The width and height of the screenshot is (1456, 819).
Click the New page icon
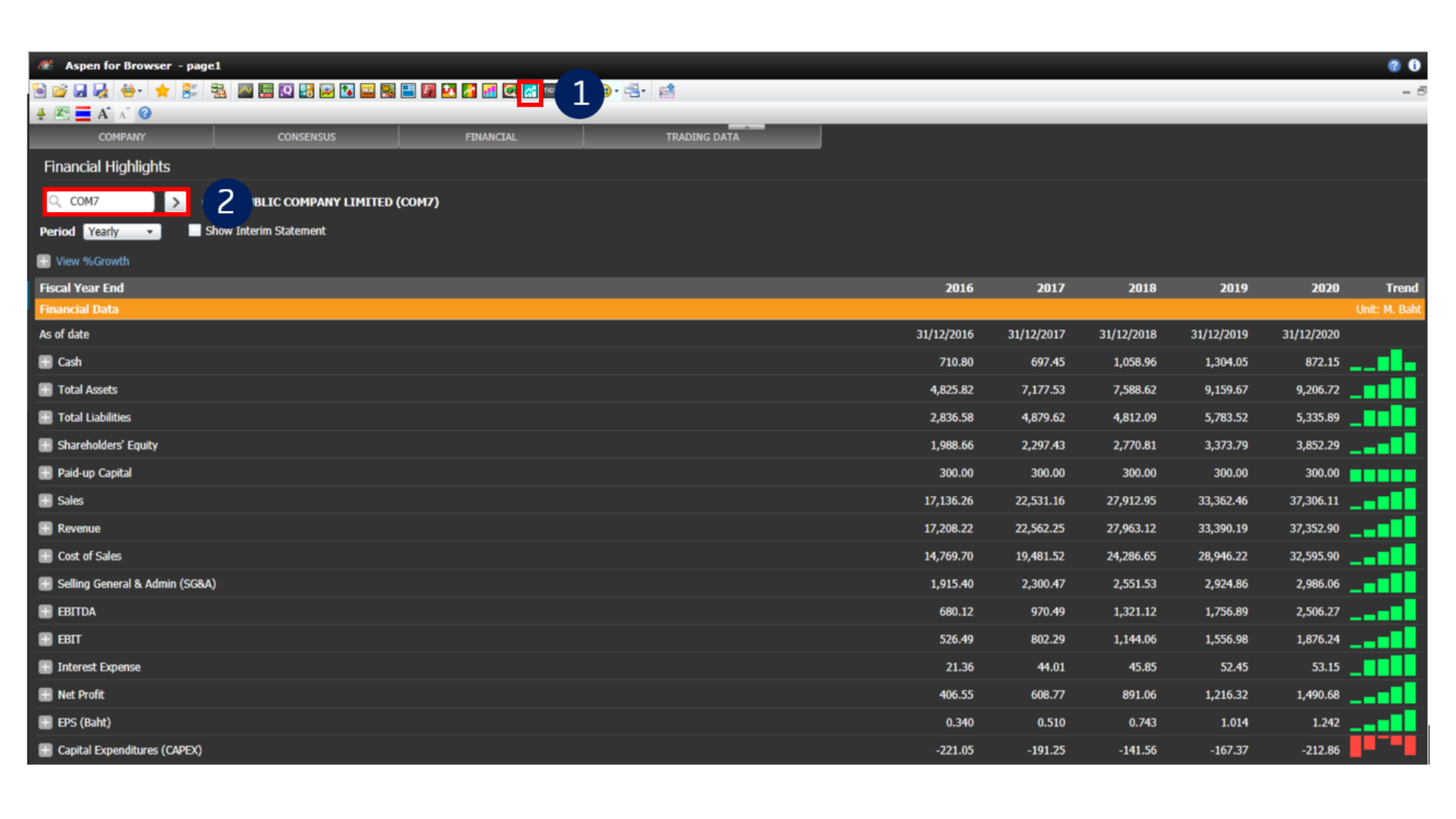39,92
